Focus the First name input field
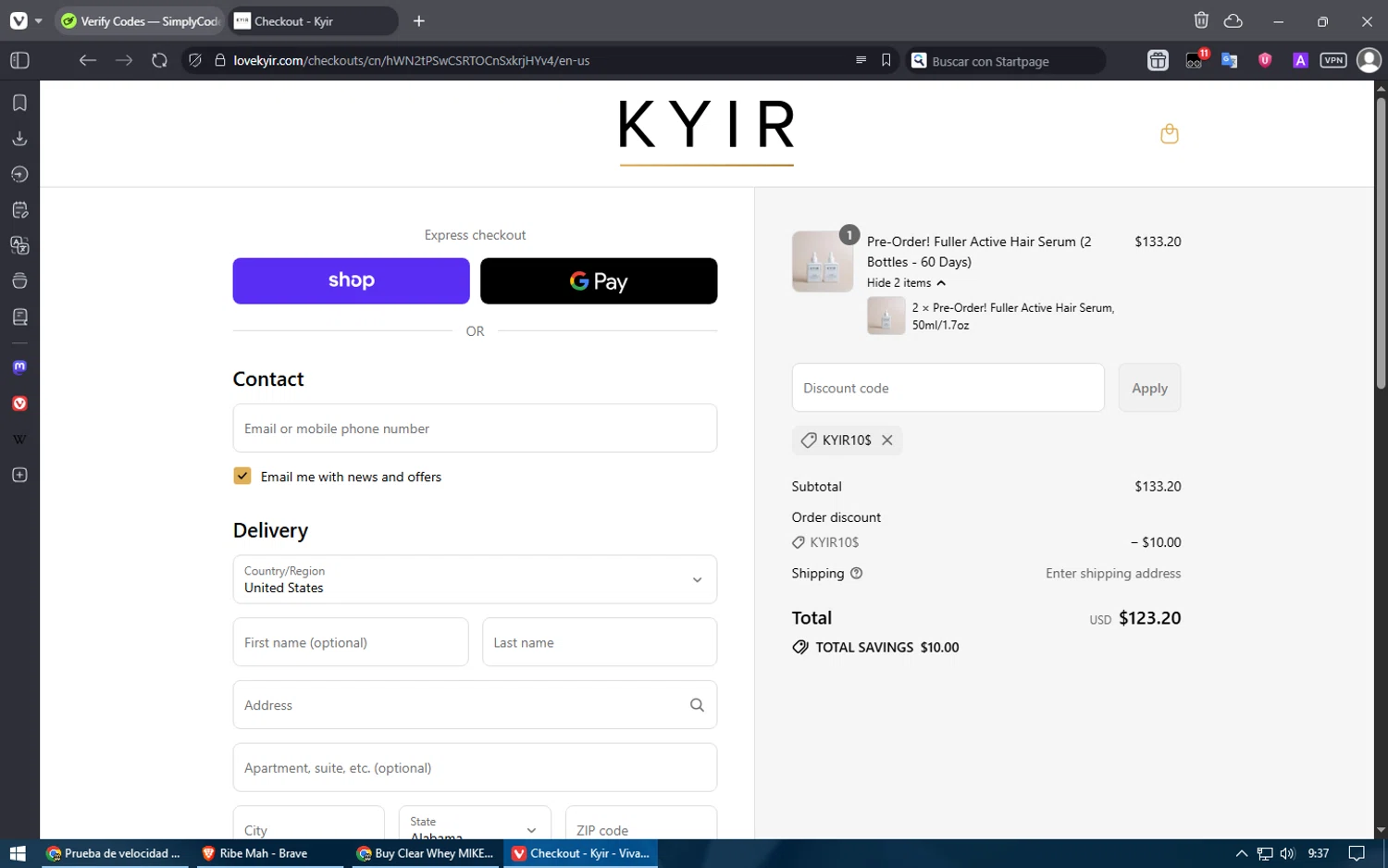Image resolution: width=1388 pixels, height=868 pixels. tap(351, 642)
